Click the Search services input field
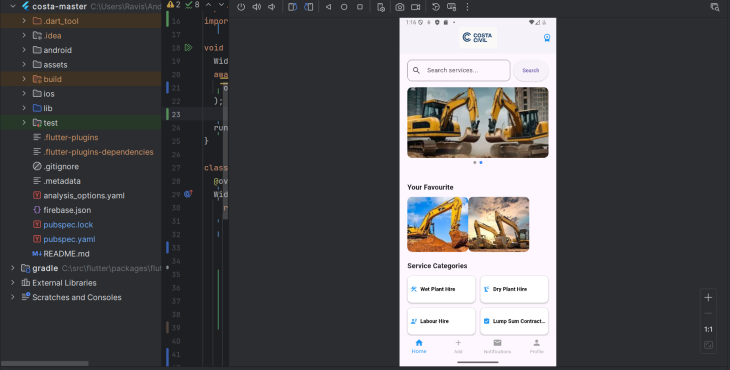Viewport: 730px width, 370px height. coord(459,70)
